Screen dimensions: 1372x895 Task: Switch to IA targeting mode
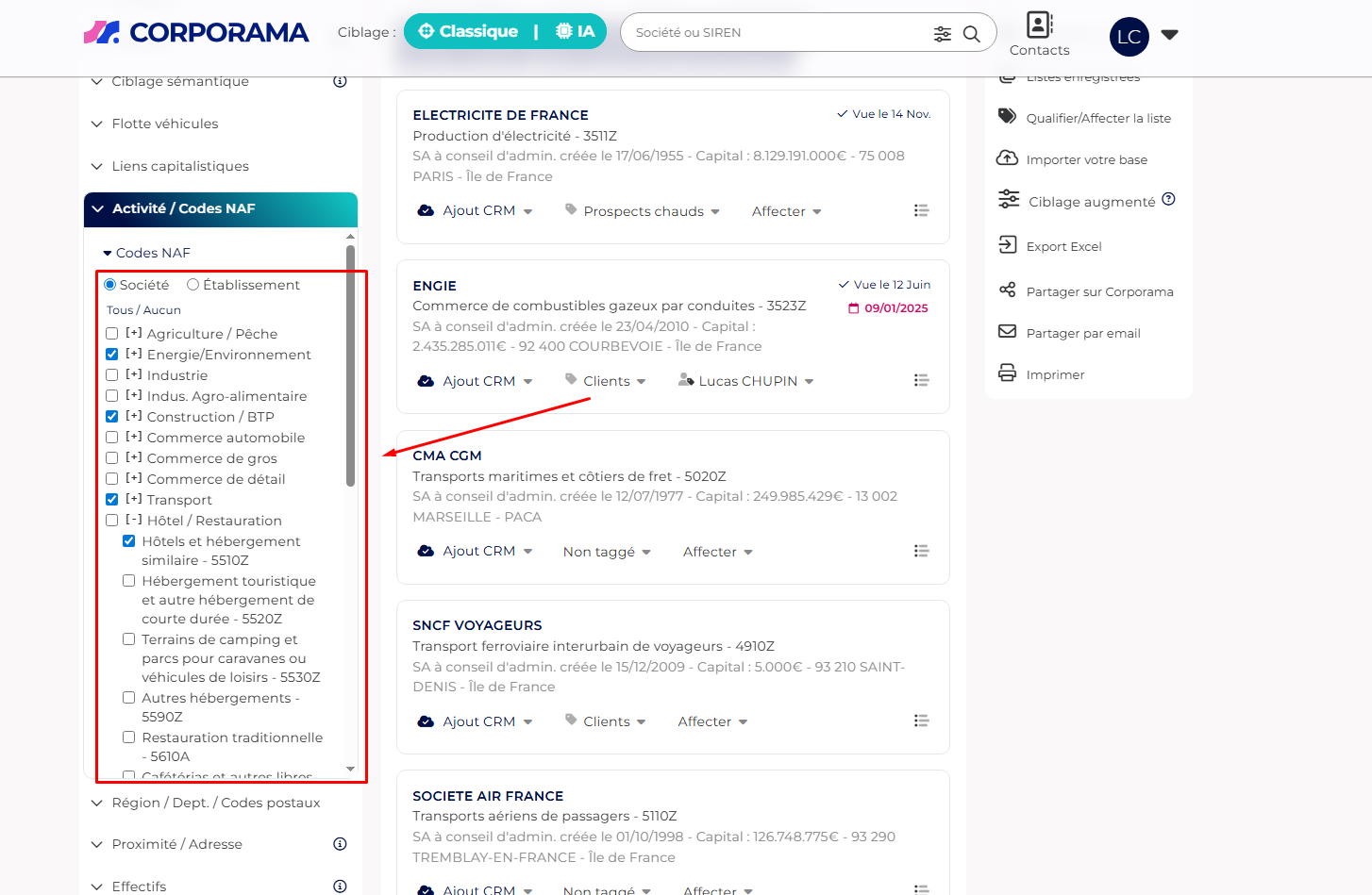[576, 31]
